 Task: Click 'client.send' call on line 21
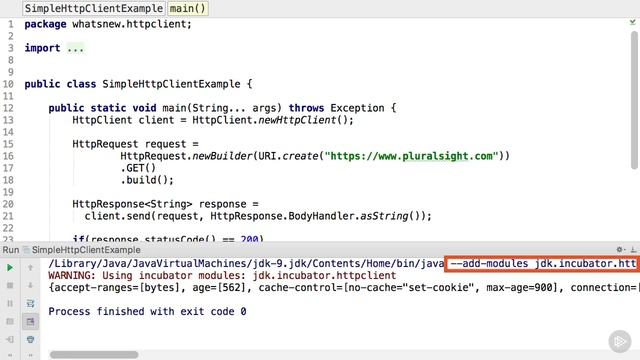coord(118,216)
